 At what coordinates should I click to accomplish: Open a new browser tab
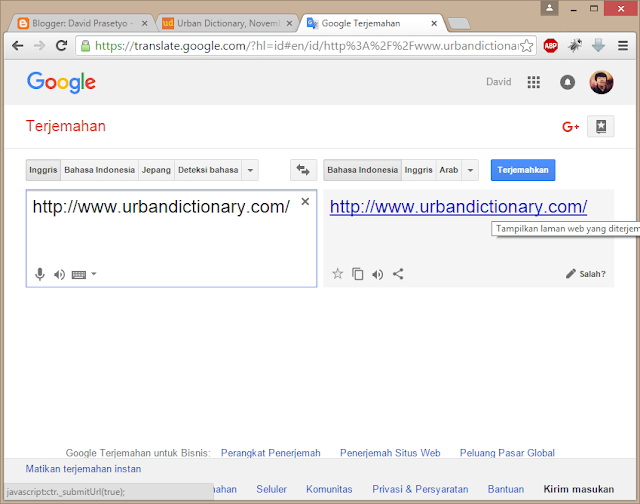[459, 23]
